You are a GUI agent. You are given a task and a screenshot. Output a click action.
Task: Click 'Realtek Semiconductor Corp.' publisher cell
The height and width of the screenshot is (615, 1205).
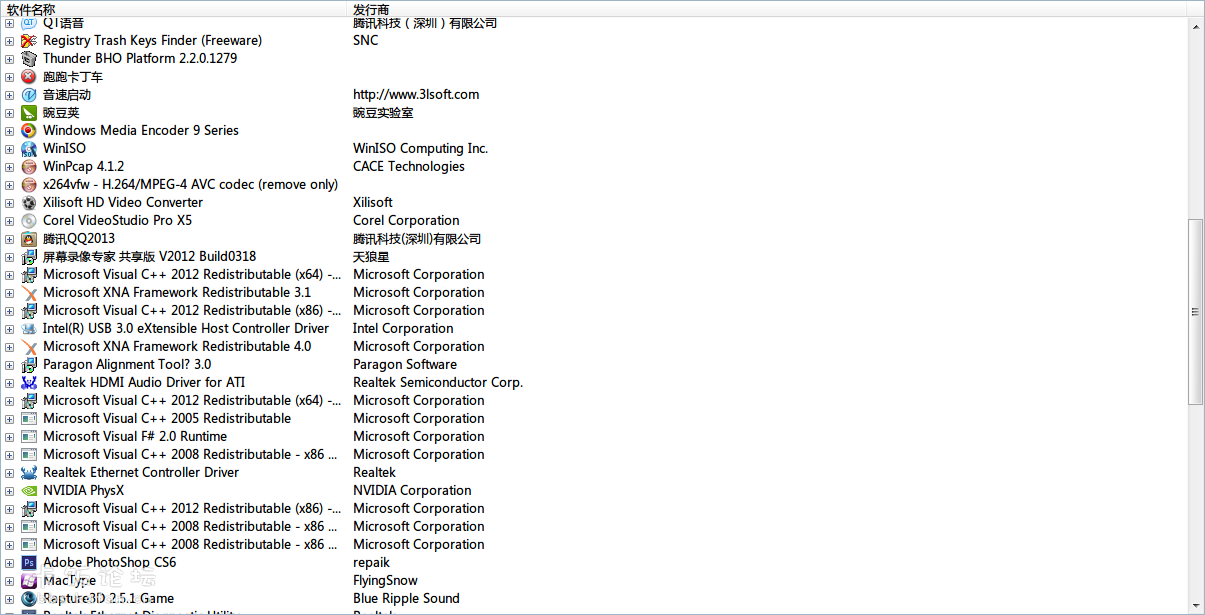pyautogui.click(x=438, y=383)
